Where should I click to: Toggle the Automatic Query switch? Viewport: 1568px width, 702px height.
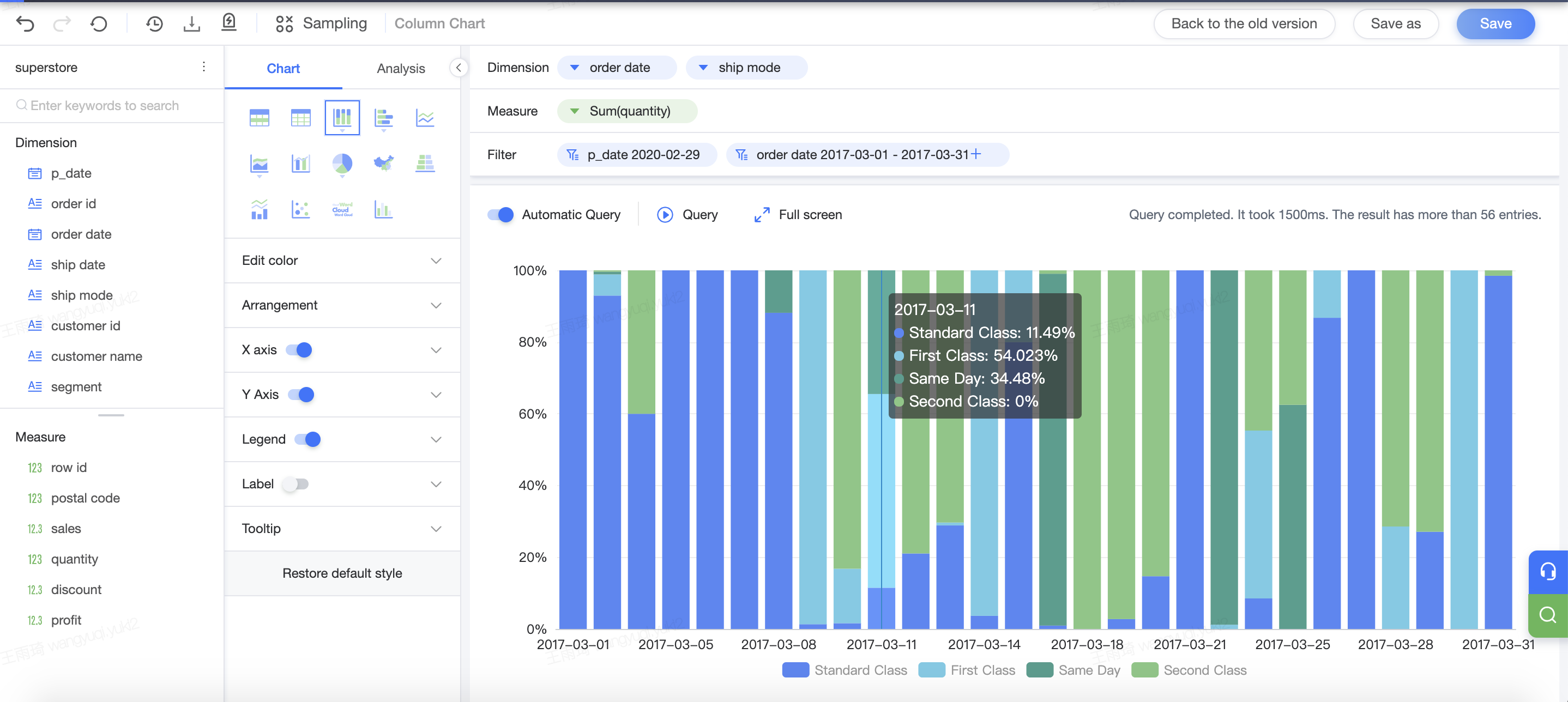500,215
